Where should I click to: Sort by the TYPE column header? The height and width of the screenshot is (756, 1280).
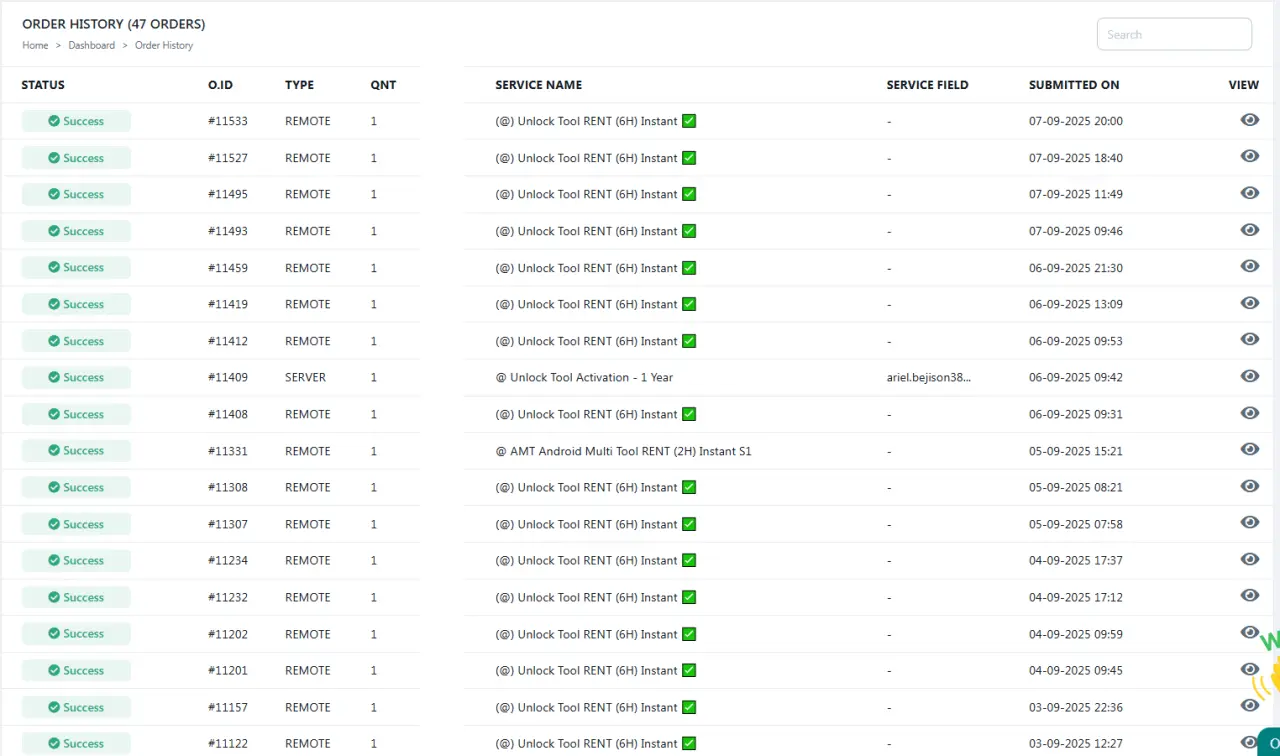[x=299, y=85]
